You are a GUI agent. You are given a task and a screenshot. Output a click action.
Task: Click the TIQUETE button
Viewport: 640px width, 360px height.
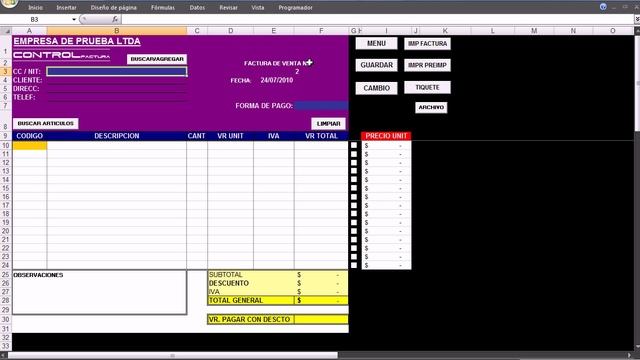pyautogui.click(x=427, y=87)
